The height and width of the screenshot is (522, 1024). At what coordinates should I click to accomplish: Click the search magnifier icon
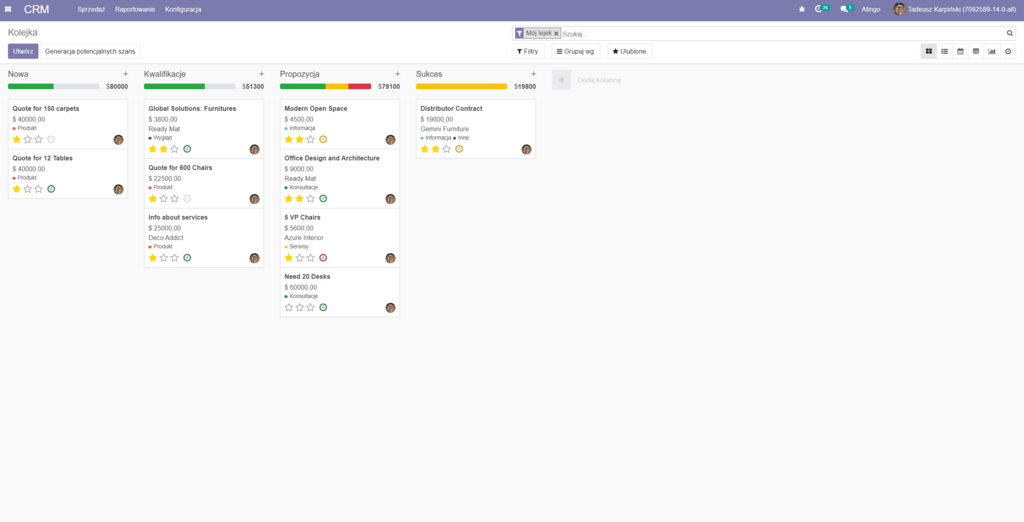click(1010, 33)
